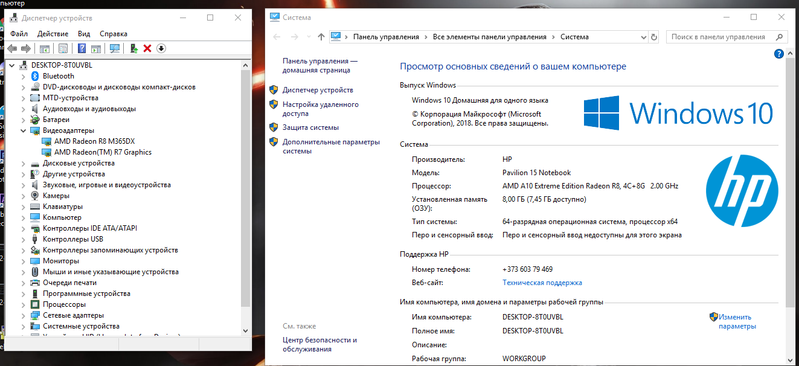Open Properties via the toolbar properties icon
The width and height of the screenshot is (799, 366).
[x=63, y=48]
